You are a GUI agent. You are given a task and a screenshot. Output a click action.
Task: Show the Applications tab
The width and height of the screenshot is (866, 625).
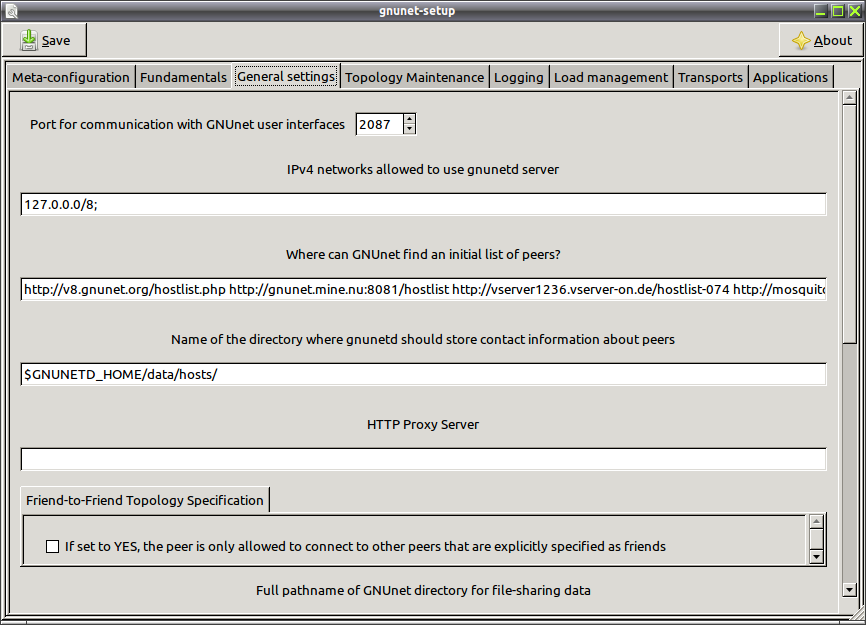(790, 77)
